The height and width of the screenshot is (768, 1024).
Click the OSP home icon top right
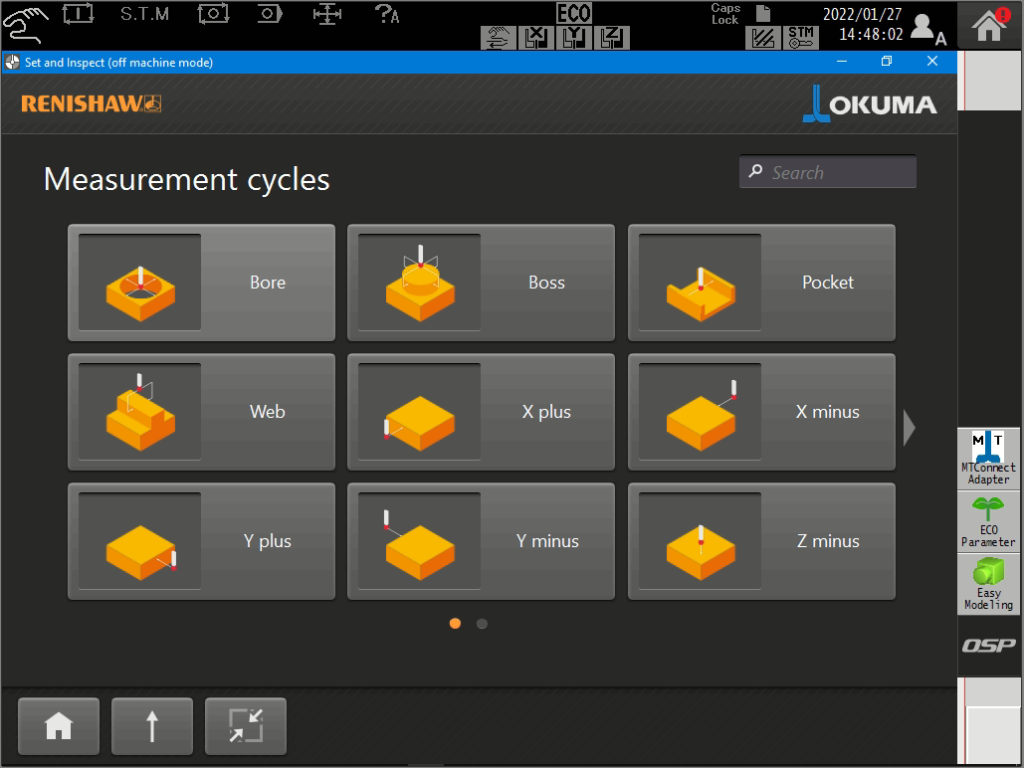(x=989, y=26)
